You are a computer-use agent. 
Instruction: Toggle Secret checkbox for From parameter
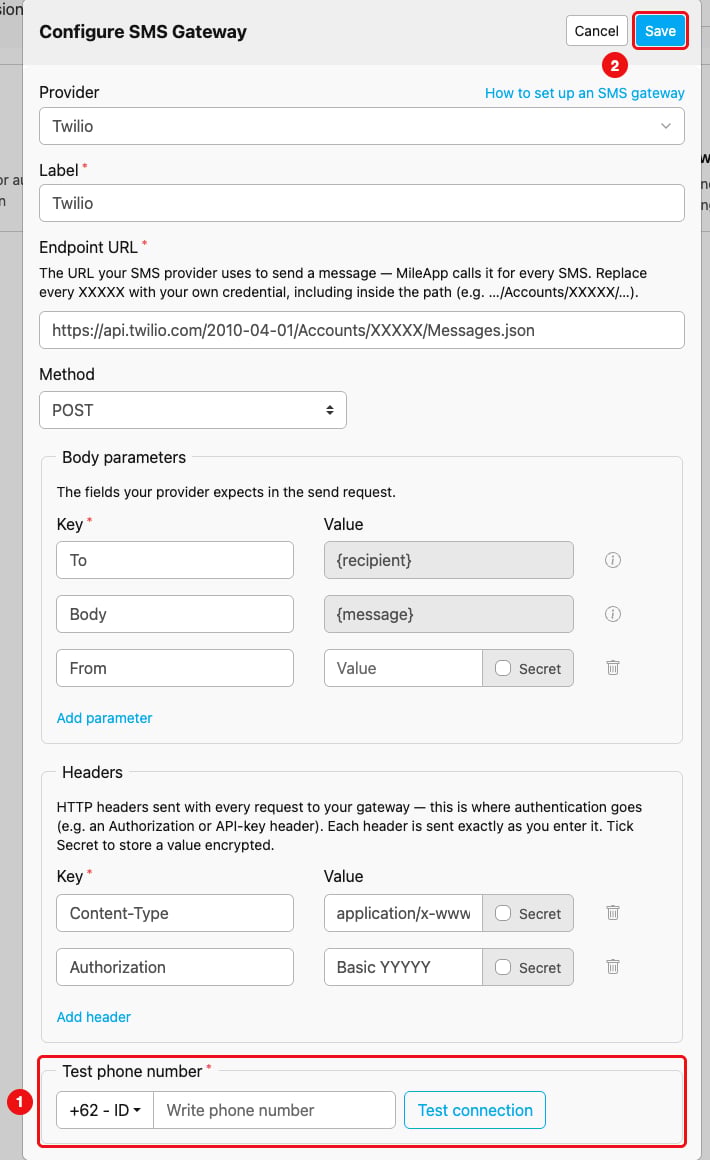pos(503,668)
